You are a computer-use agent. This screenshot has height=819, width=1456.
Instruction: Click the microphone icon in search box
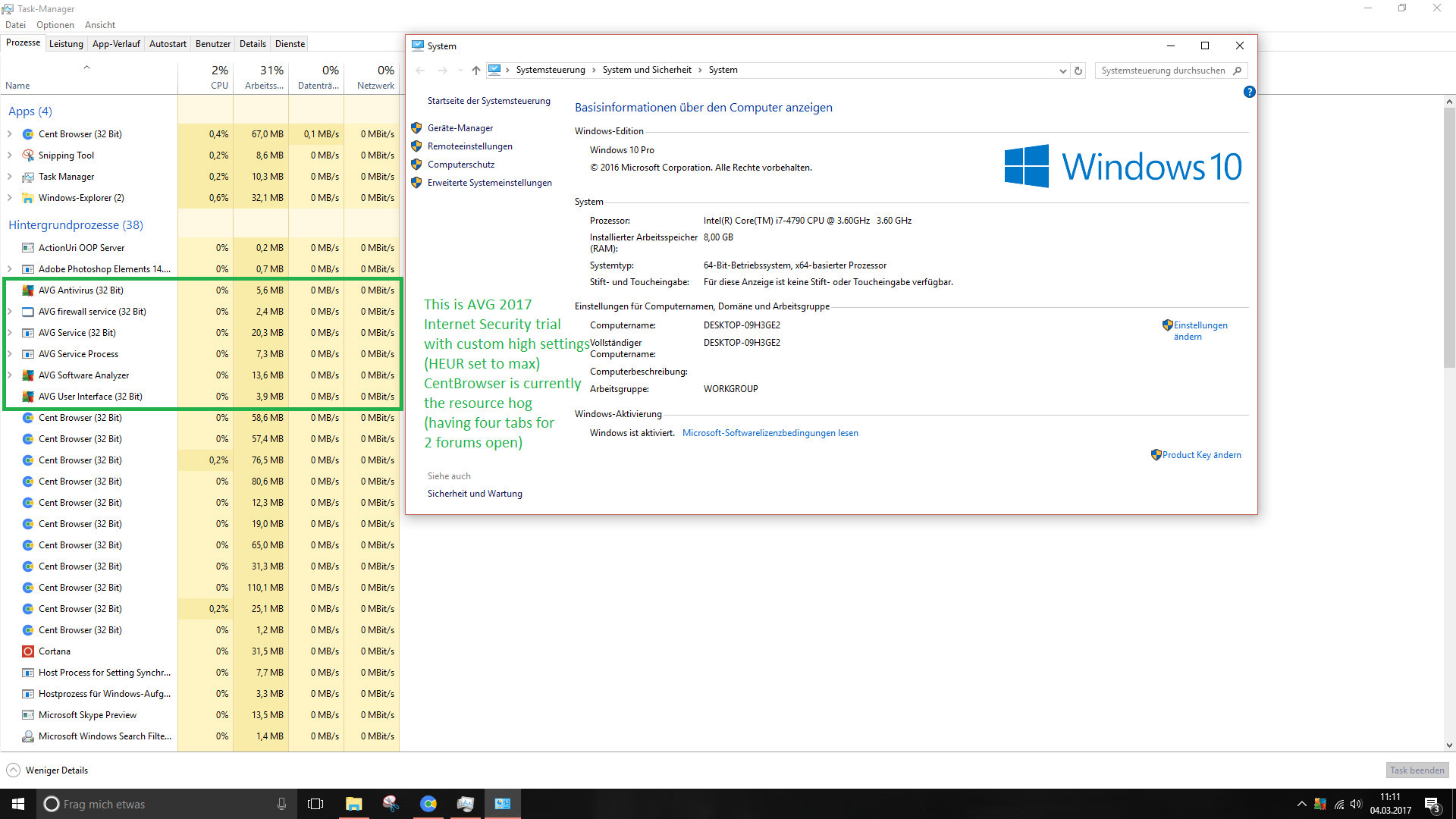(x=281, y=804)
